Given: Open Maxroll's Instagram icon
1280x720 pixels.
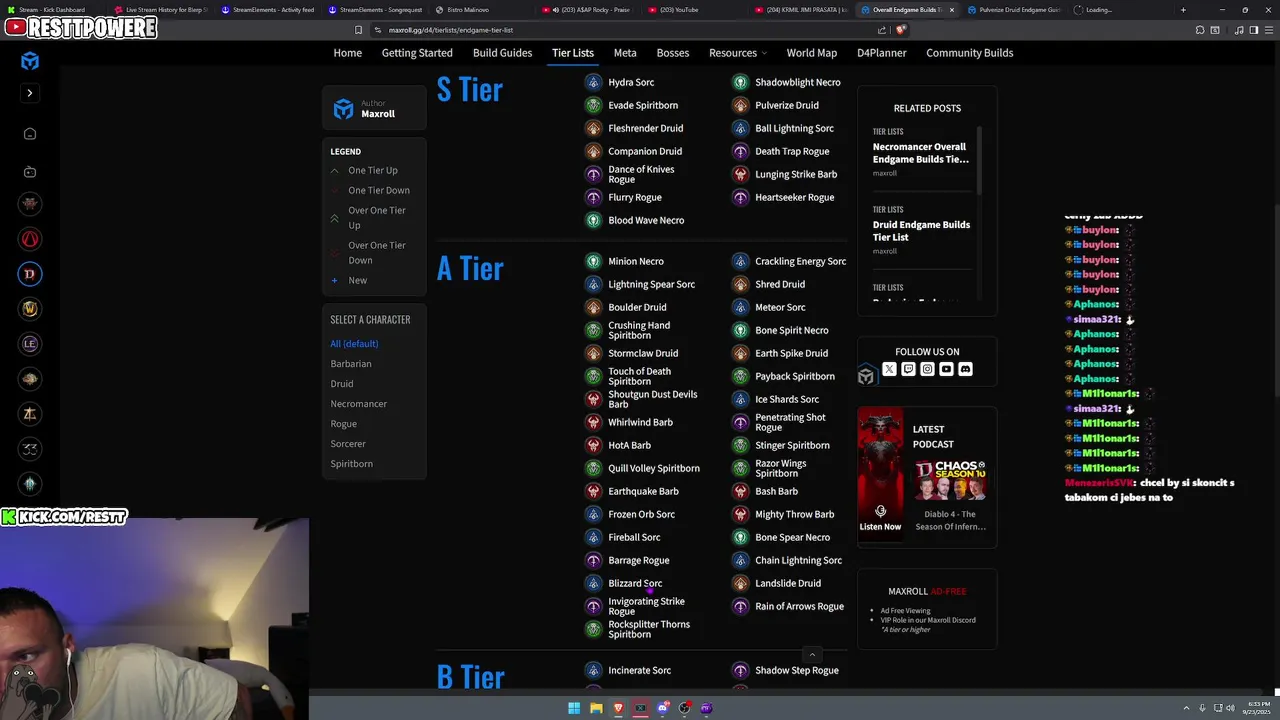Looking at the screenshot, I should (927, 369).
